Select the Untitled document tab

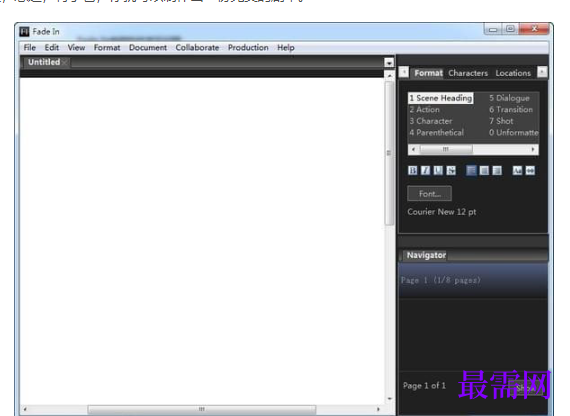(44, 62)
